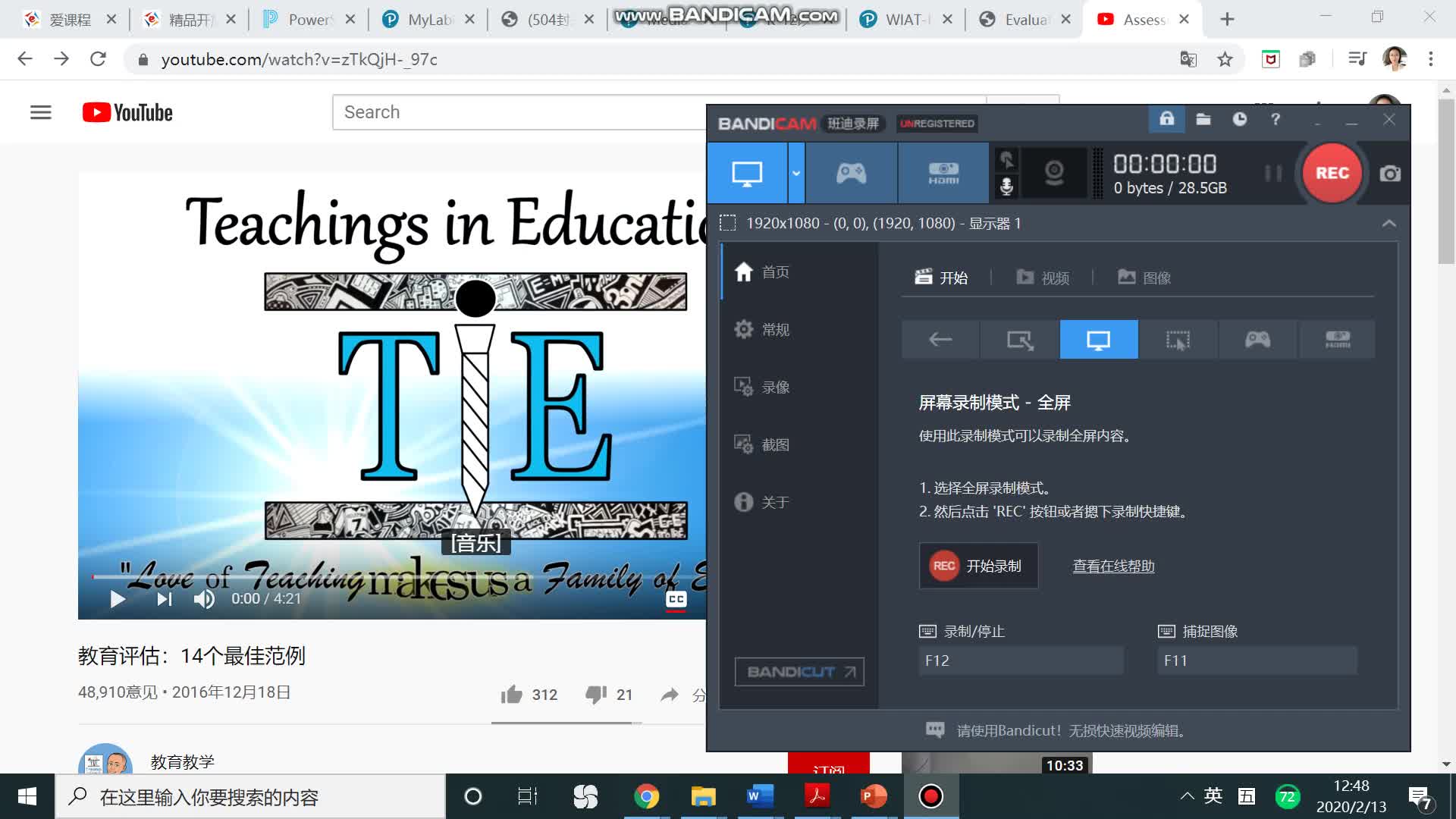Expand the 常规 general settings panel
Screen dimensions: 1456x819
[x=774, y=329]
